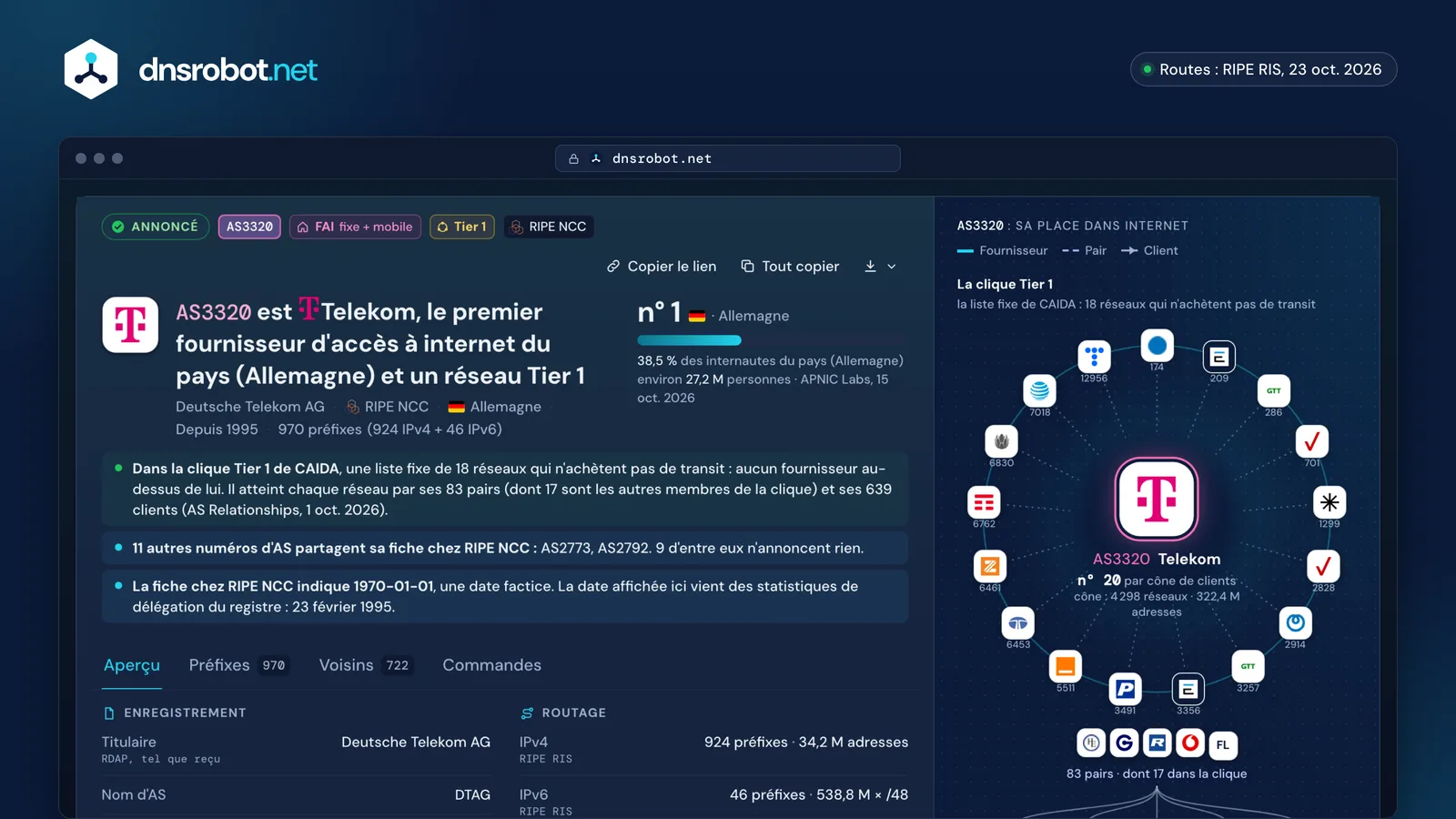This screenshot has width=1456, height=819.
Task: Click the RIPE NCC badge
Action: (x=549, y=227)
